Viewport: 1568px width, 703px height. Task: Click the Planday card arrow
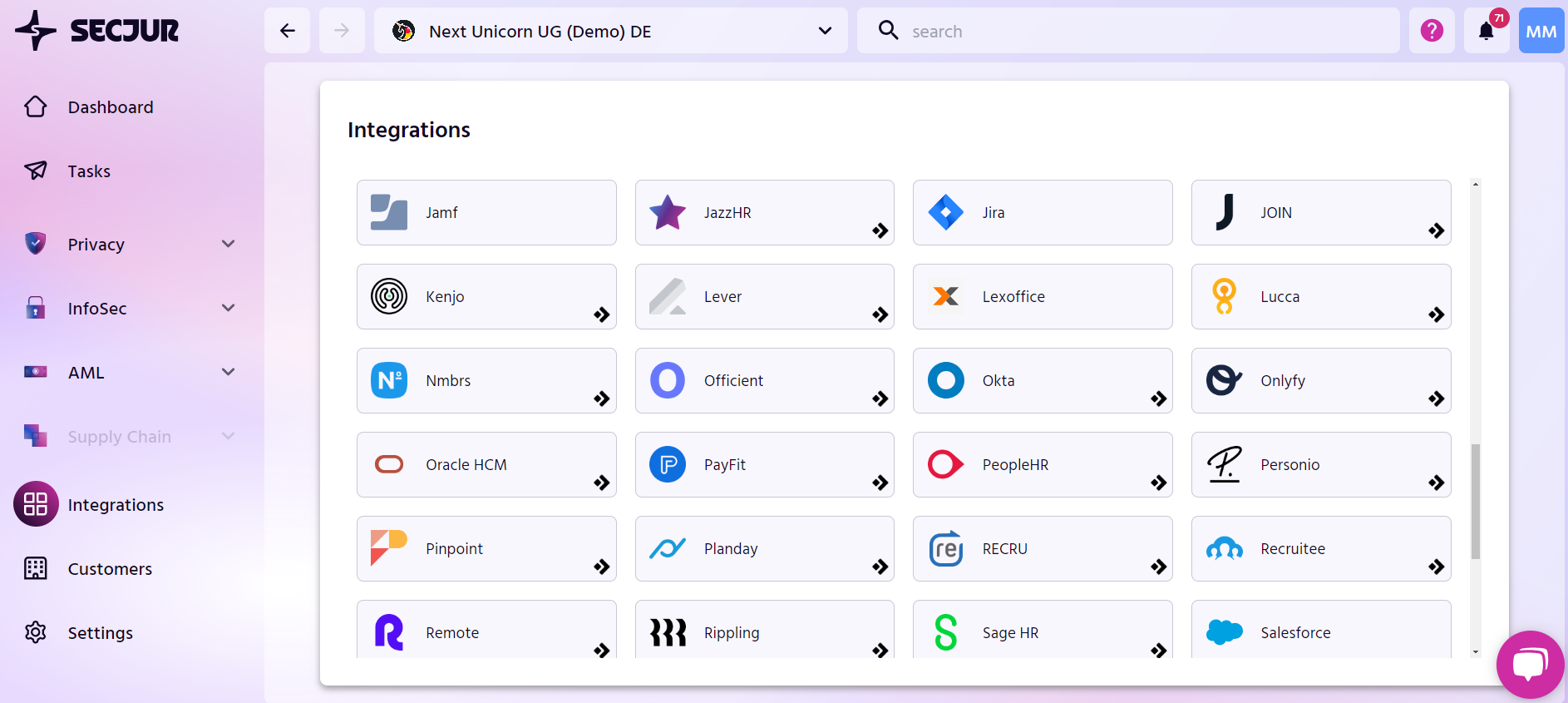(880, 567)
